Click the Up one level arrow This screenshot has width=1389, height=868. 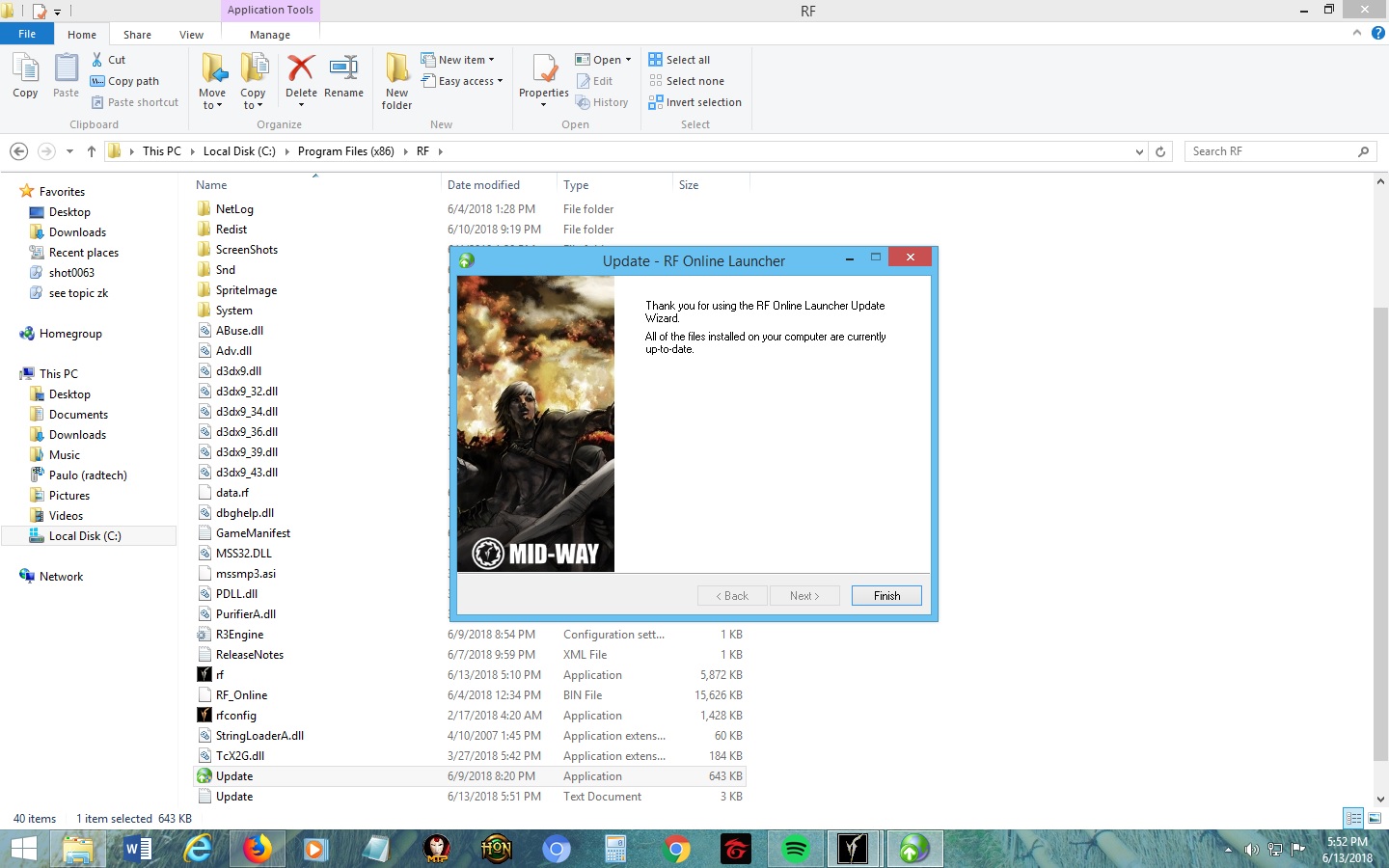click(92, 151)
